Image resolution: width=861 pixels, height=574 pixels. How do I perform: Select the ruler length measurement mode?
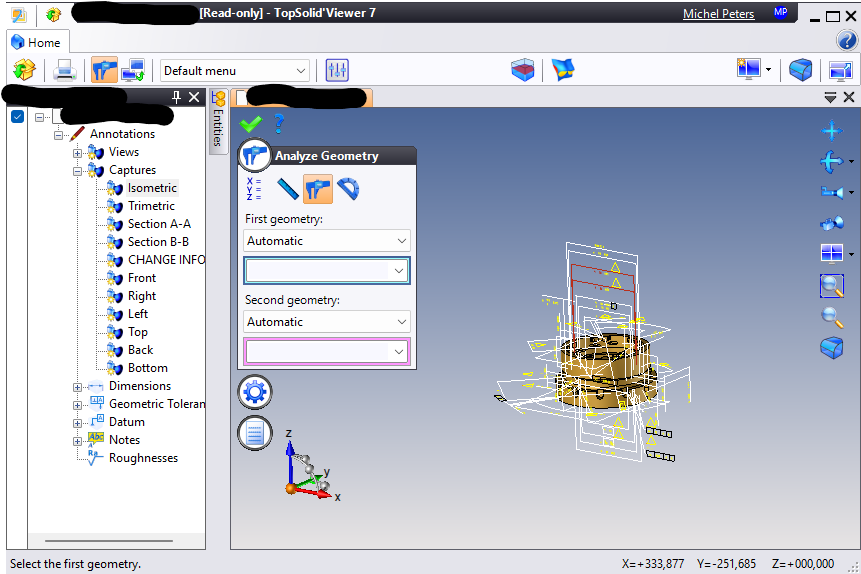pos(288,189)
